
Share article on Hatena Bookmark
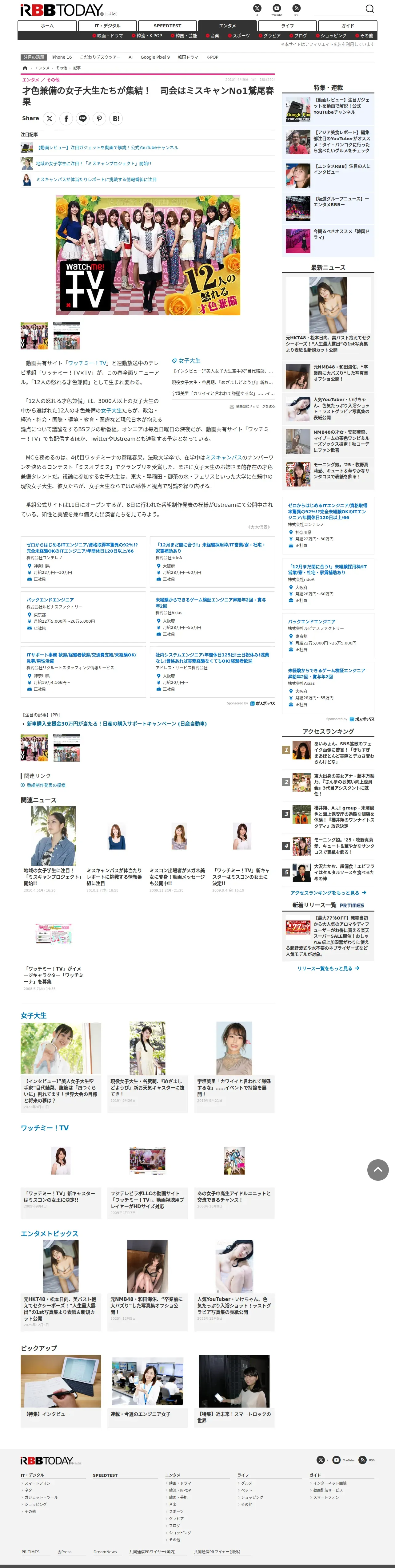(116, 119)
